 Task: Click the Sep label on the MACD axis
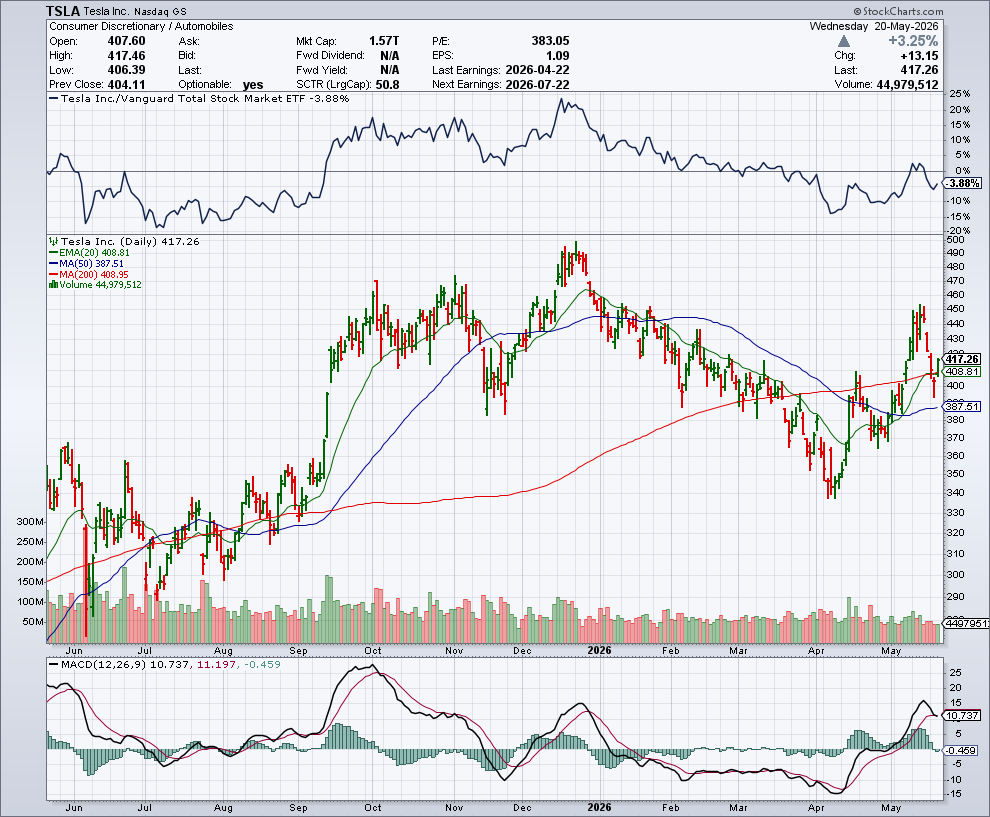coord(298,808)
